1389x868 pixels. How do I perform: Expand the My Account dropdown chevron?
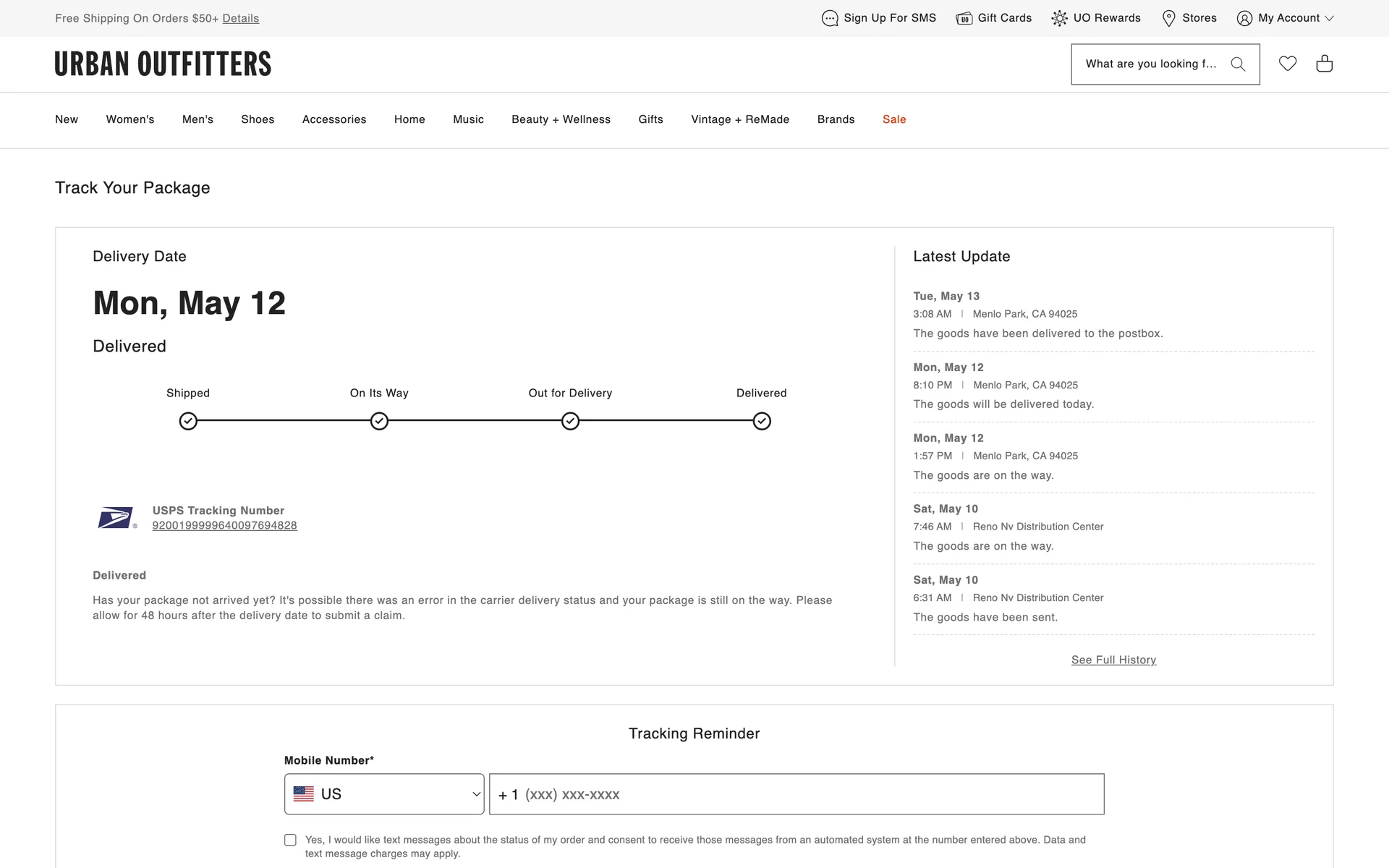point(1329,18)
